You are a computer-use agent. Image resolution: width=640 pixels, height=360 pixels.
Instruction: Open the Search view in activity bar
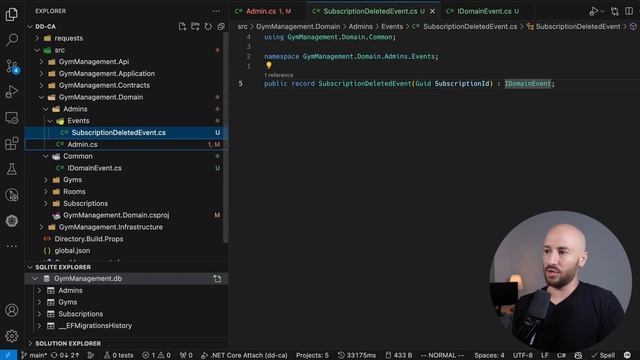tap(11, 40)
